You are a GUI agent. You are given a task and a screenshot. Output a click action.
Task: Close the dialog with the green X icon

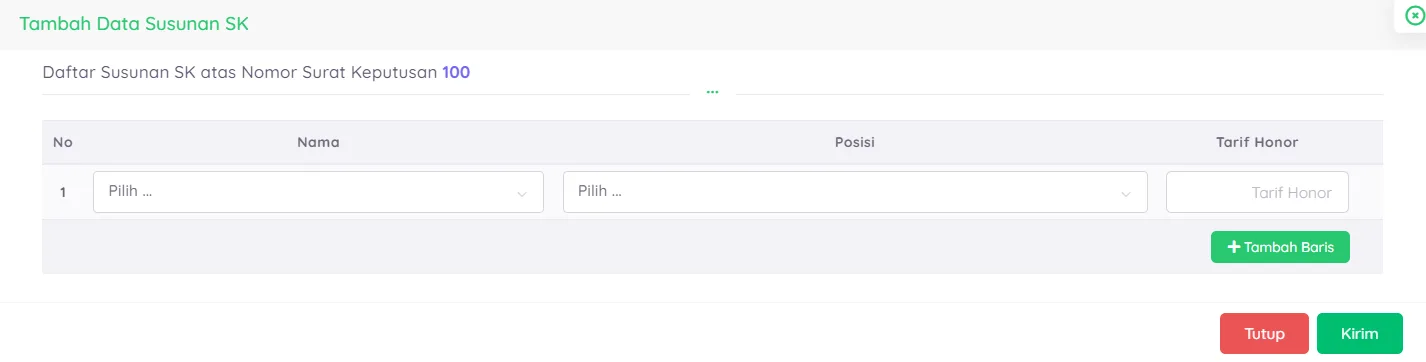click(1414, 16)
